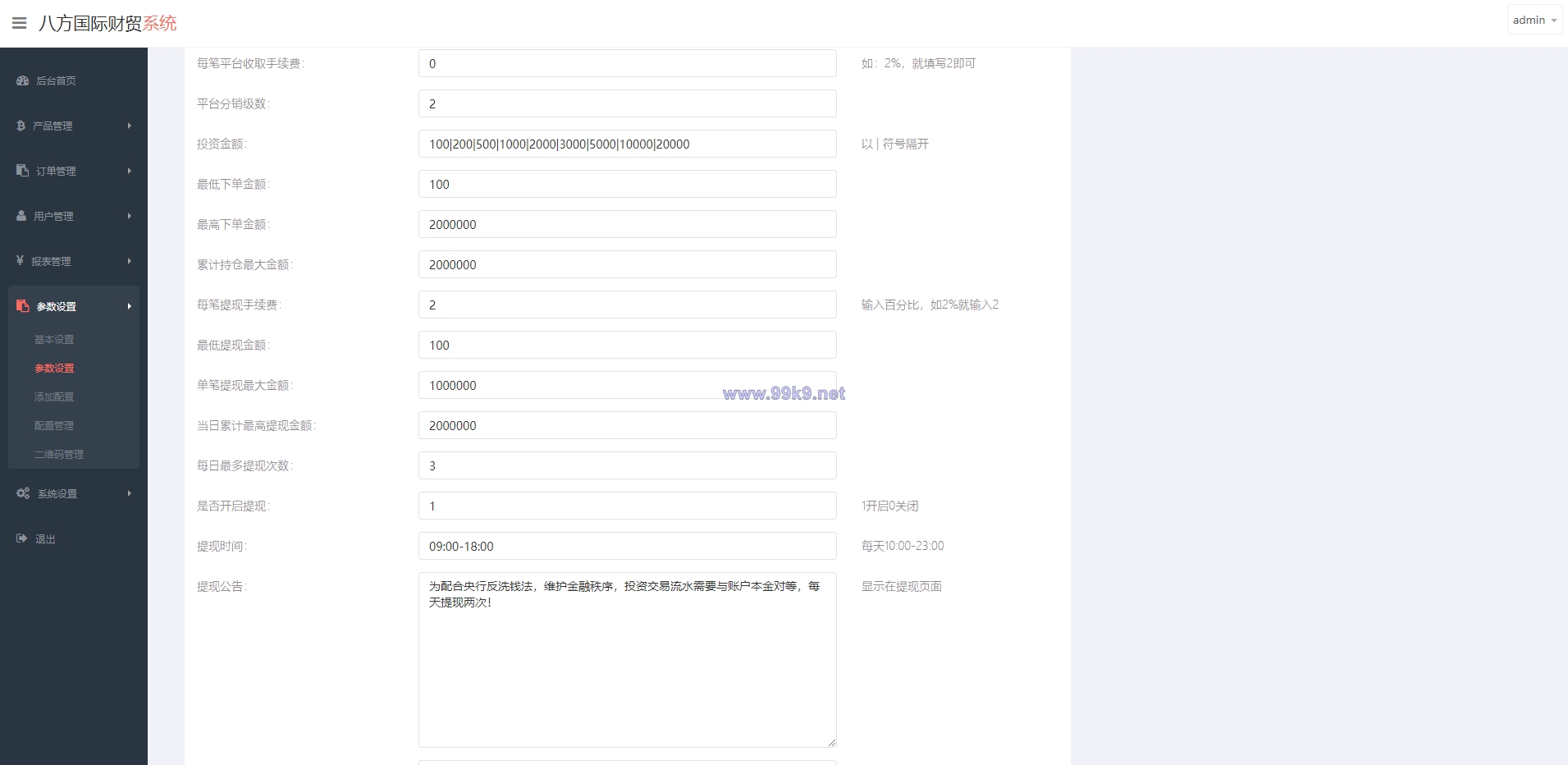Open the 二维码管理 submenu item
The height and width of the screenshot is (765, 1568).
coord(59,454)
